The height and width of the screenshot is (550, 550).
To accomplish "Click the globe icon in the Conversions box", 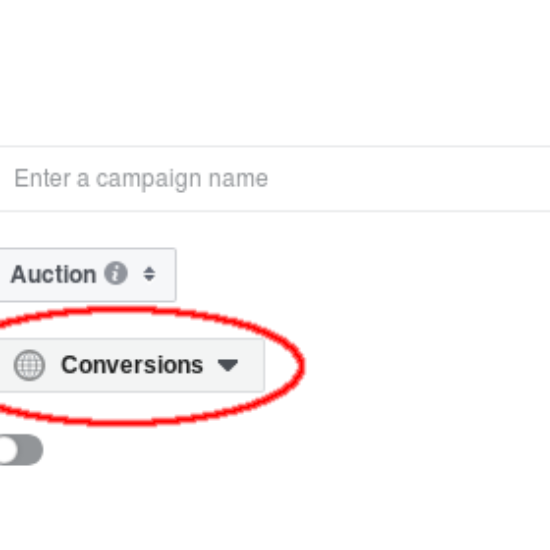I will coord(29,365).
